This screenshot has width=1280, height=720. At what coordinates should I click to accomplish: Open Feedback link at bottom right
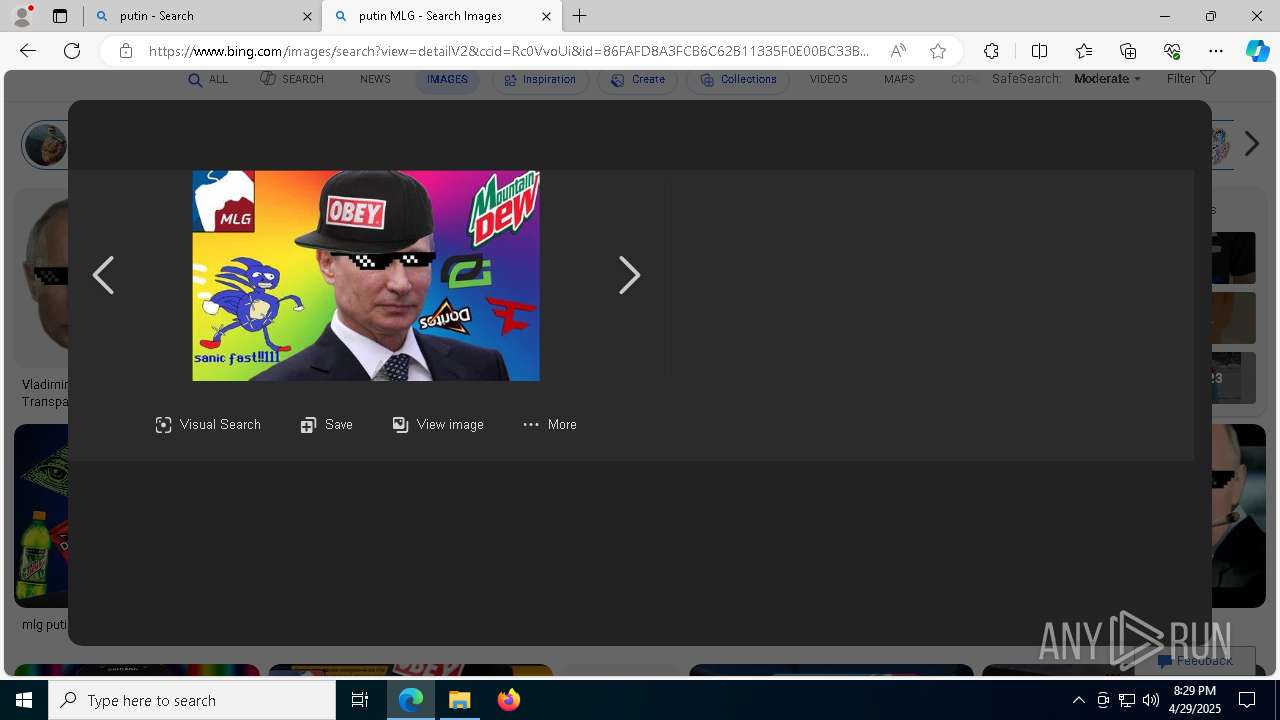[1196, 661]
